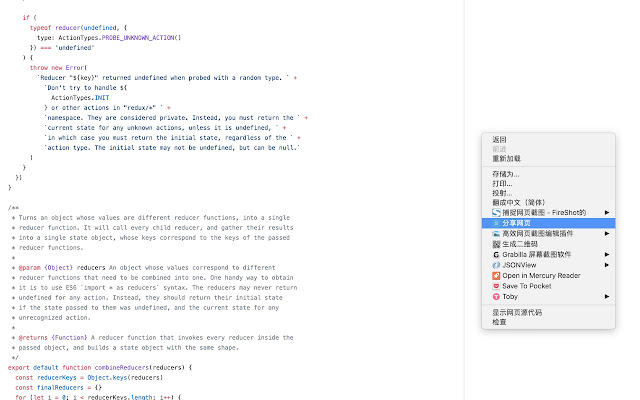The height and width of the screenshot is (400, 640).
Task: Click the 'Don't try to handle ${' line
Action: (86, 88)
